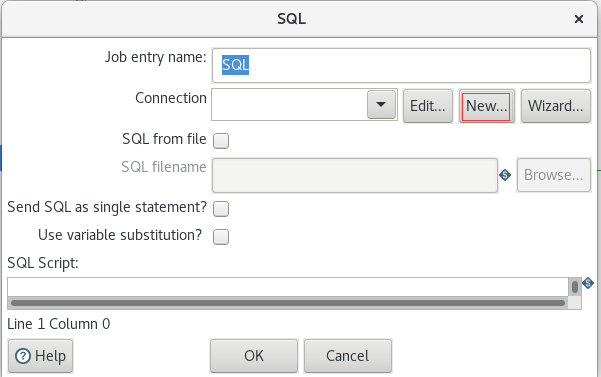Click the Help question mark icon

(x=23, y=356)
